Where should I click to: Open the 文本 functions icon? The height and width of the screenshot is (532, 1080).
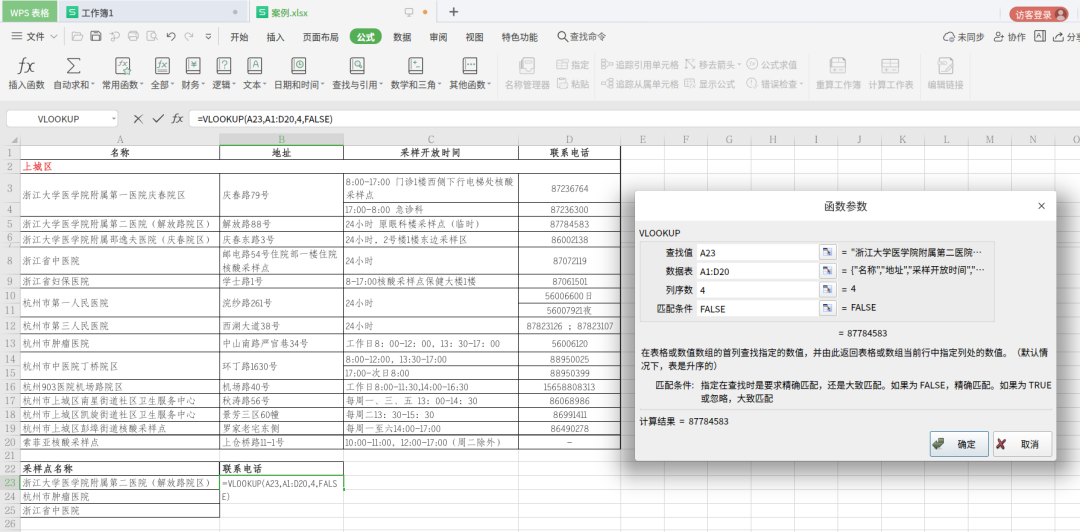(x=254, y=66)
